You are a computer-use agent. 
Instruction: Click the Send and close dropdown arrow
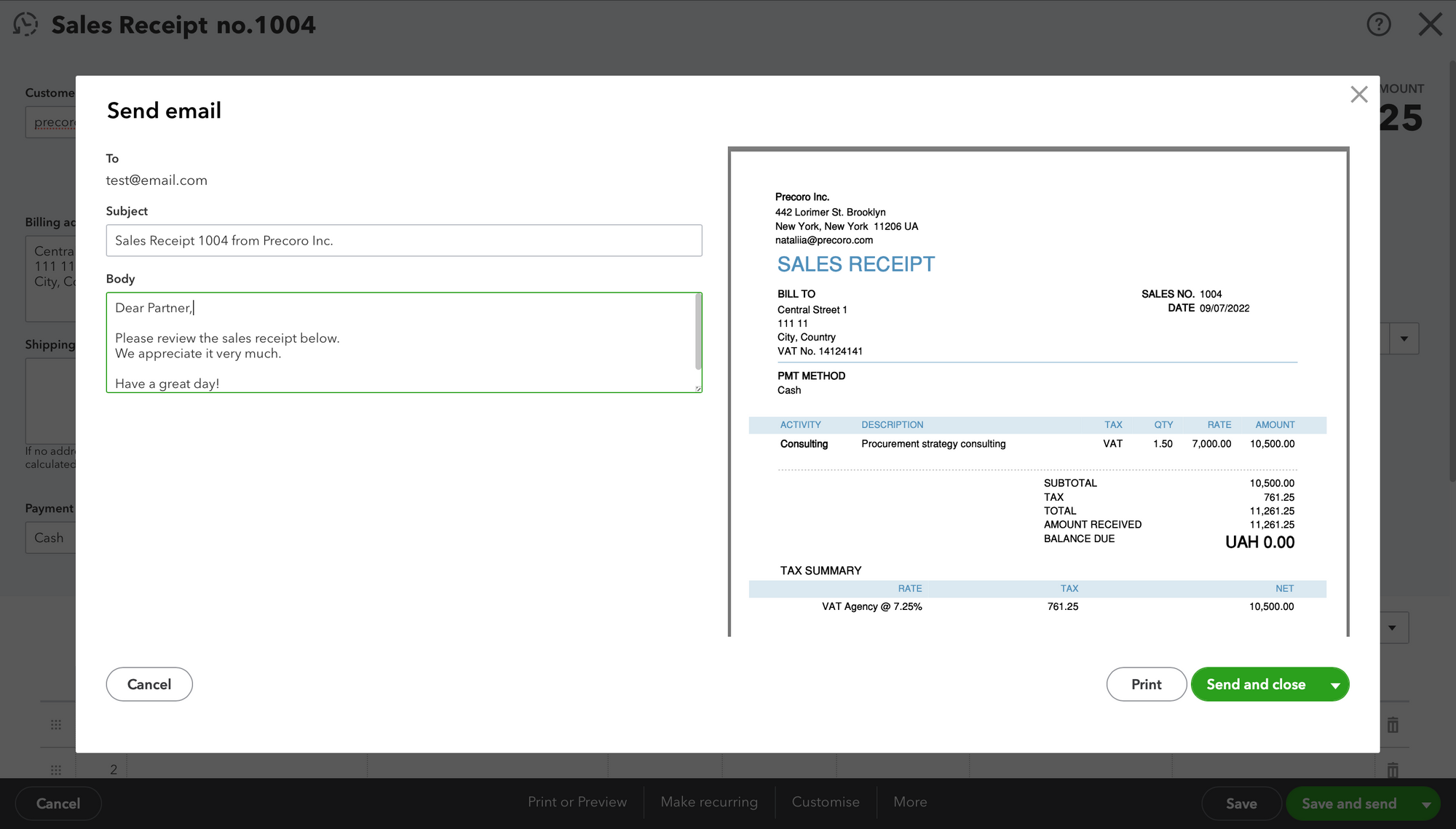tap(1337, 684)
